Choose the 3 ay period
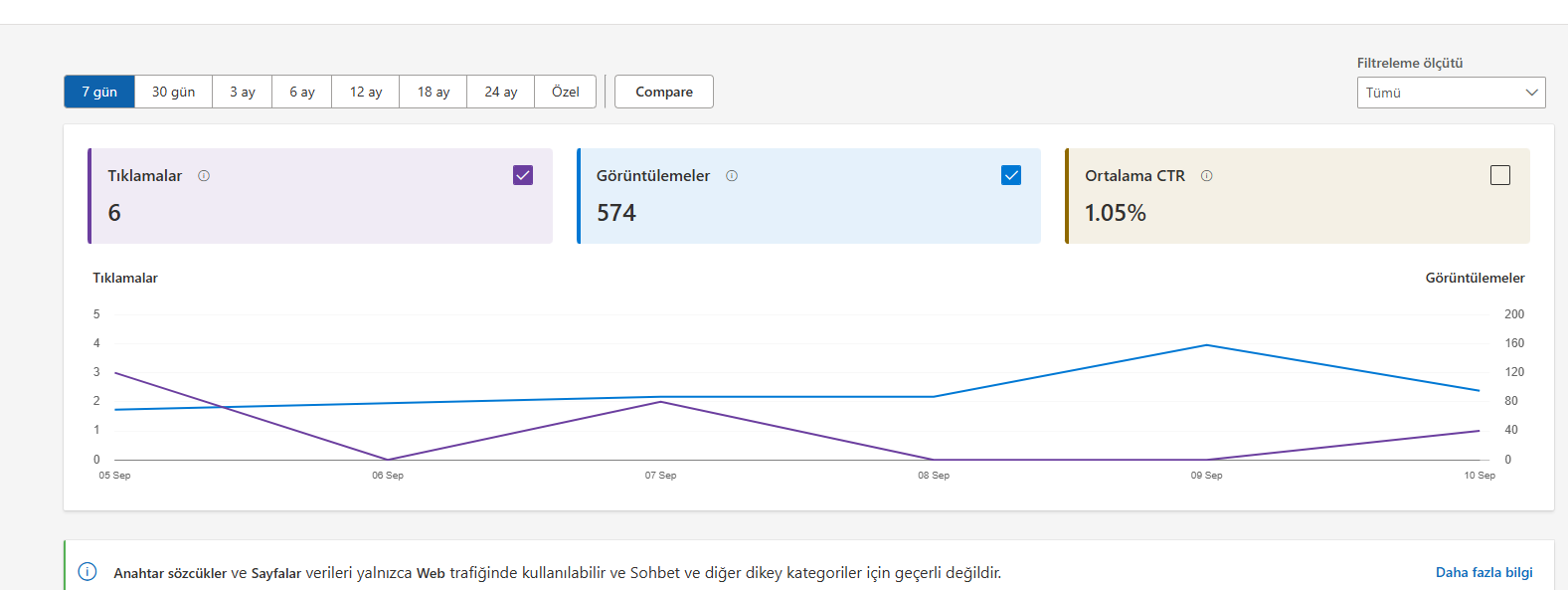 243,92
